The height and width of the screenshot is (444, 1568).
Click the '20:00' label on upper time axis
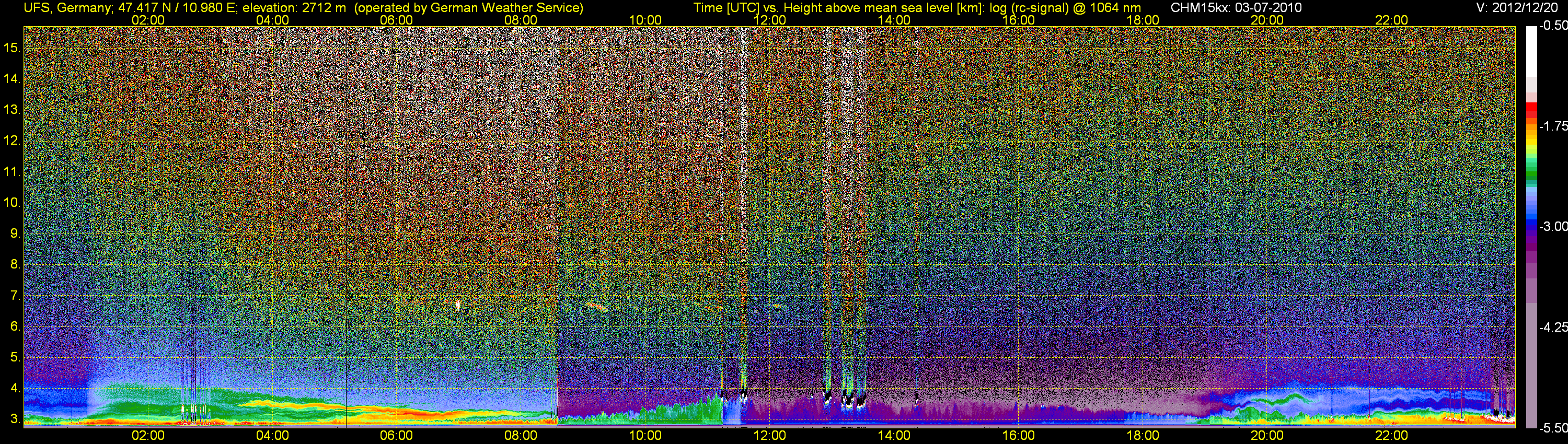pyautogui.click(x=1267, y=20)
